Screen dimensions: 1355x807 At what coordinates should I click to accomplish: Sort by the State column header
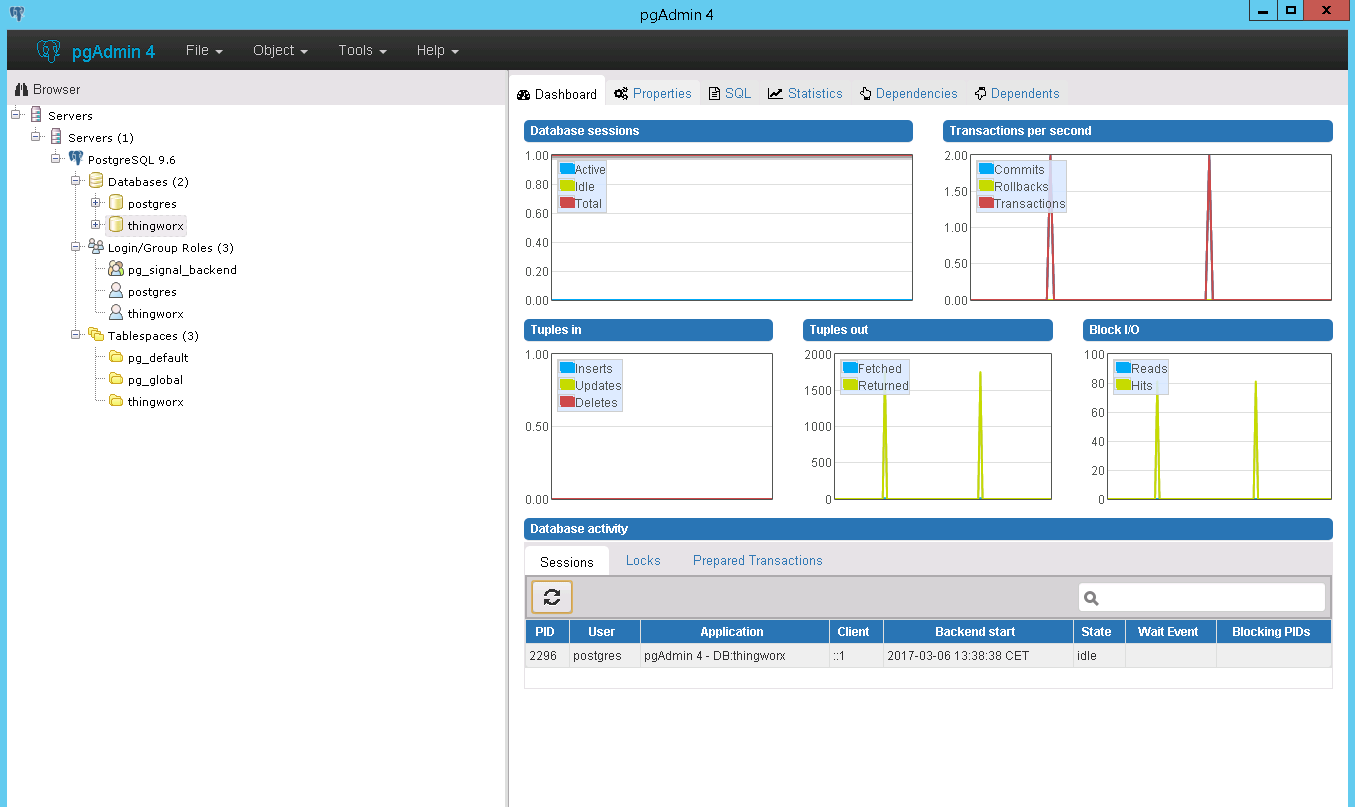[x=1098, y=632]
